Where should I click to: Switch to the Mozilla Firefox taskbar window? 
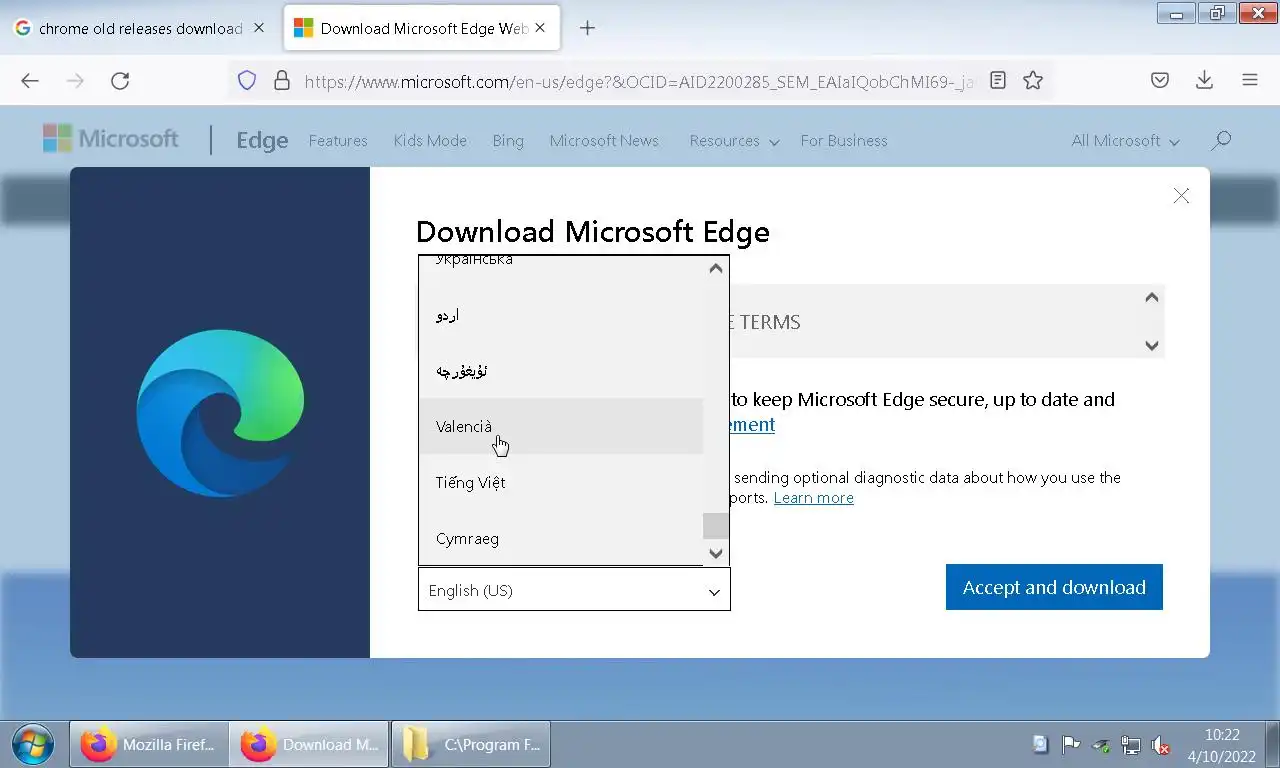tap(148, 744)
